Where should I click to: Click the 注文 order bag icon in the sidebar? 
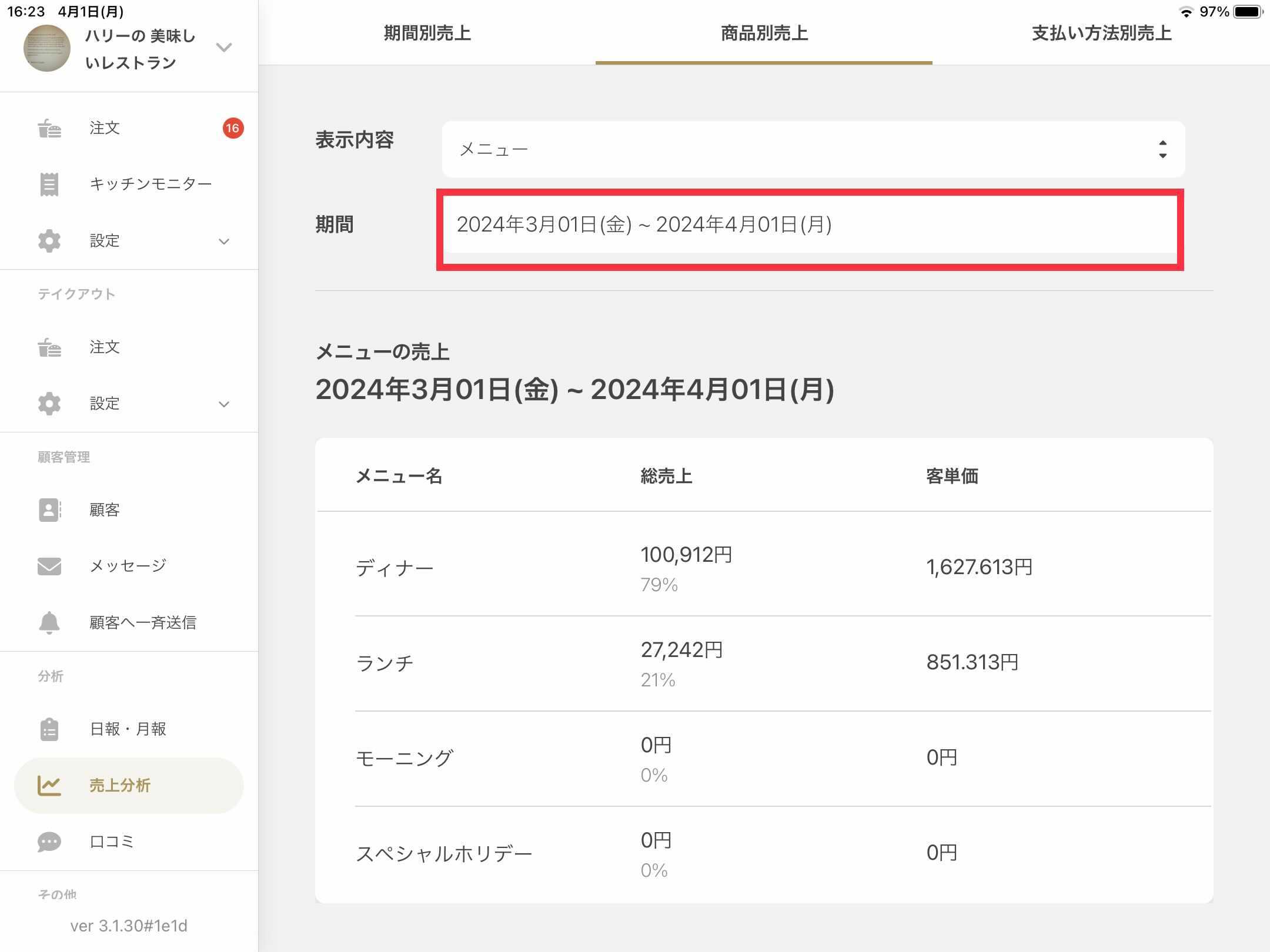(x=49, y=128)
